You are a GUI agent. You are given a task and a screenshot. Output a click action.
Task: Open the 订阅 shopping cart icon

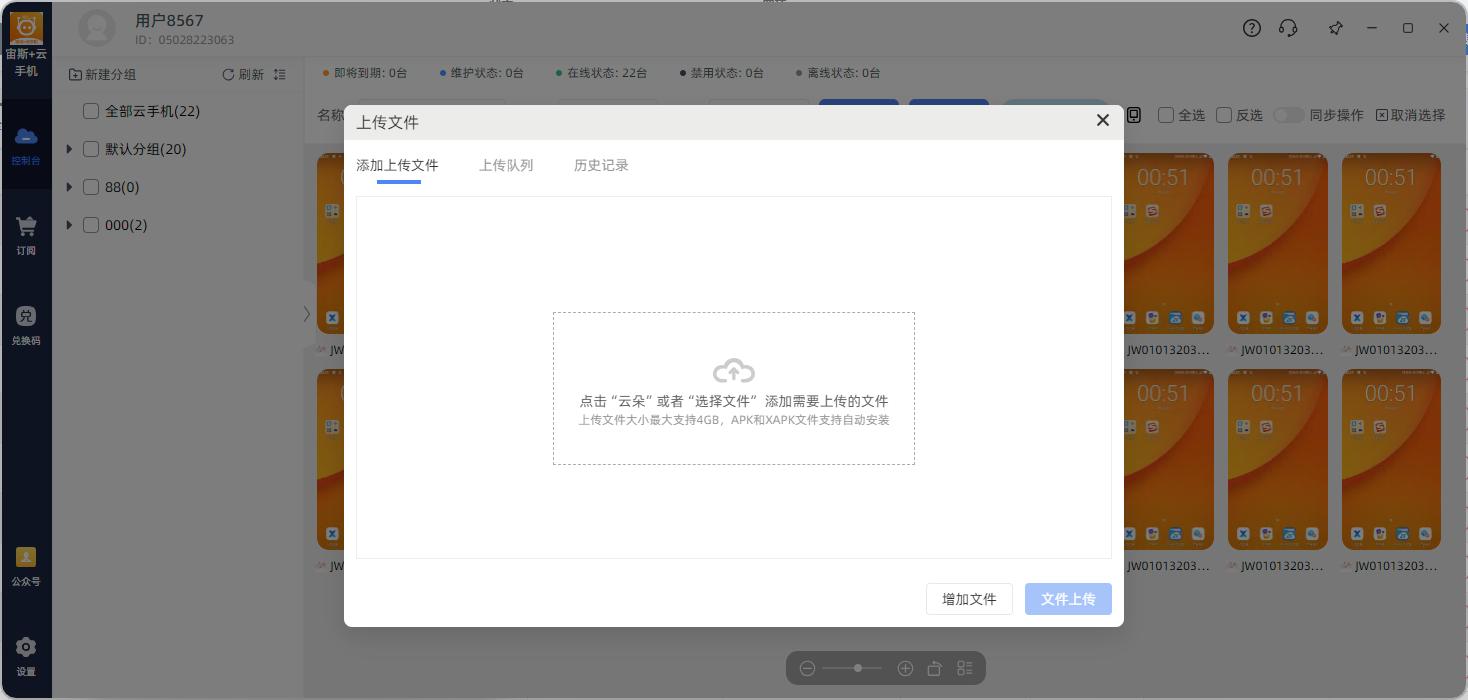pos(26,227)
